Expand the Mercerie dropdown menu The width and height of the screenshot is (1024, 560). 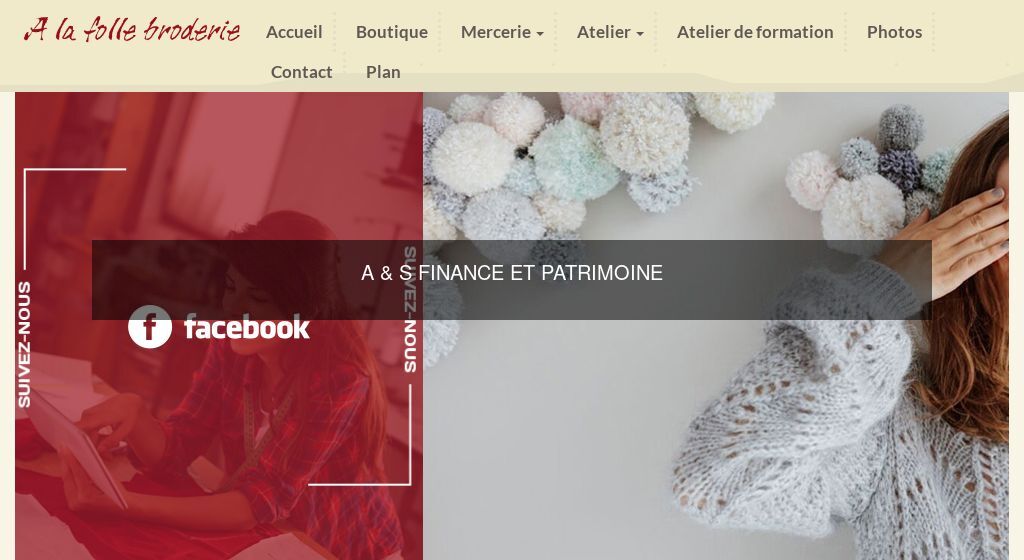pos(502,32)
